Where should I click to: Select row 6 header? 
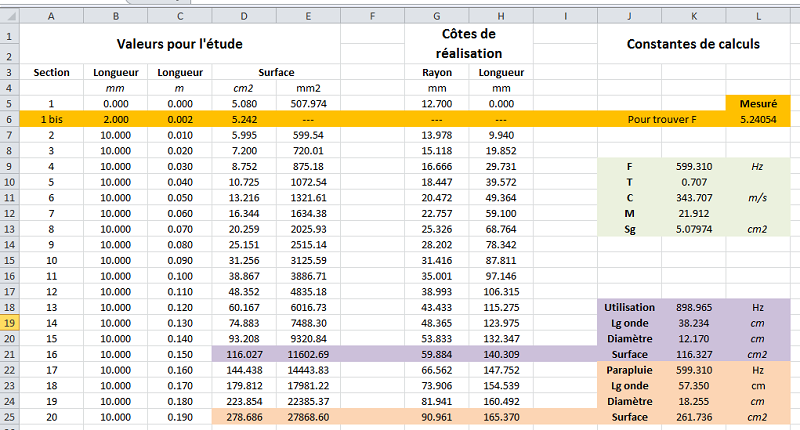pos(10,119)
